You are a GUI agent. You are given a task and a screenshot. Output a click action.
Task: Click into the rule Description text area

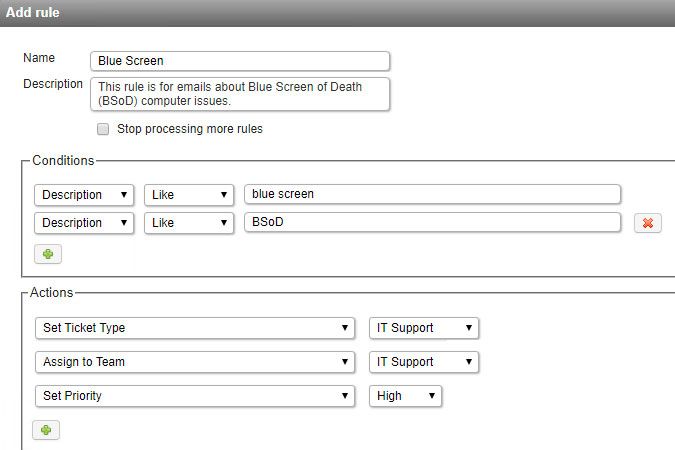tap(240, 94)
